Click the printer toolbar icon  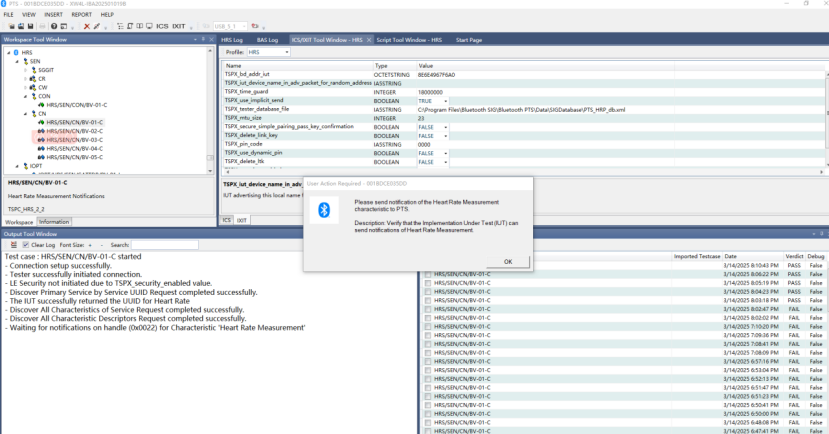coord(42,26)
